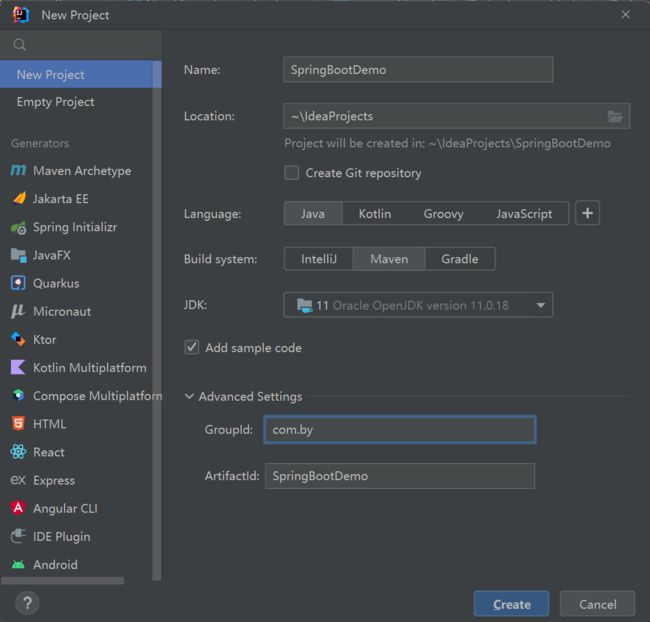Enable Create Git repository checkbox

tap(291, 173)
